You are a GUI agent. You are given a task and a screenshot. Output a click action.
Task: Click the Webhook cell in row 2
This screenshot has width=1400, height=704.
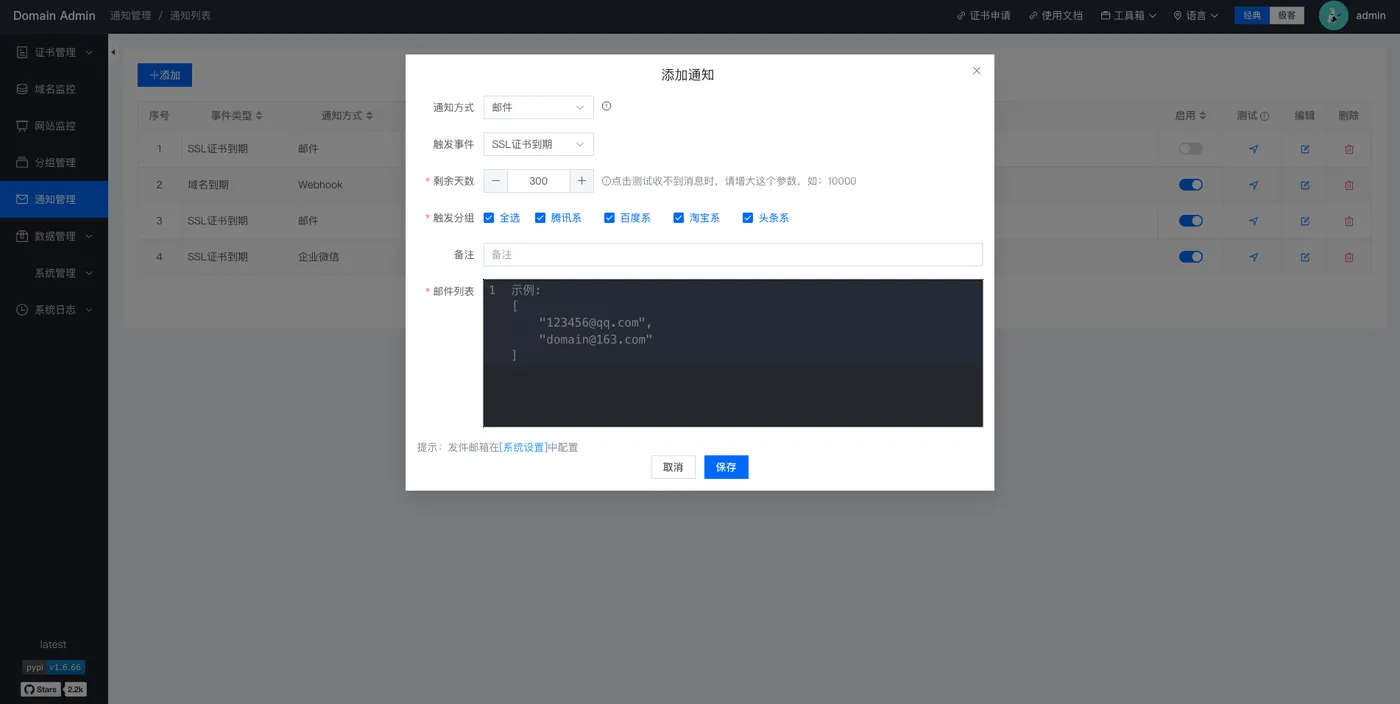click(320, 185)
